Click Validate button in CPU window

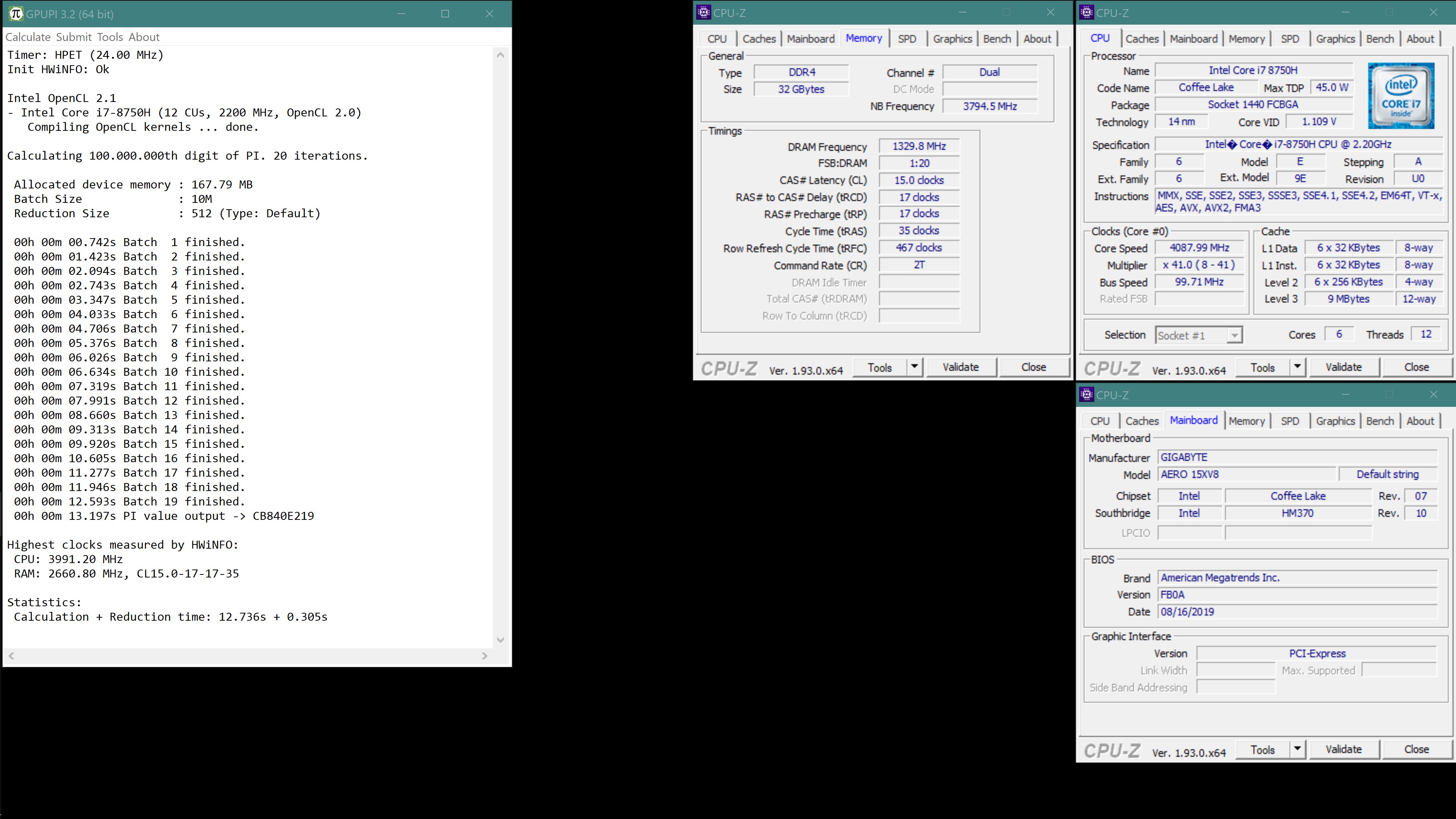1343,367
